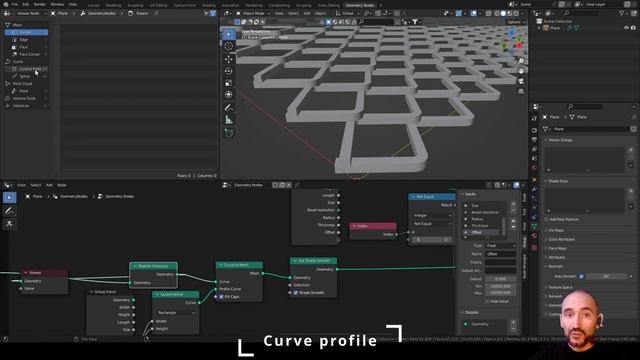The width and height of the screenshot is (640, 360).
Task: Toggle the spreadsheet pin icon next to Viewer
Action: tap(156, 13)
